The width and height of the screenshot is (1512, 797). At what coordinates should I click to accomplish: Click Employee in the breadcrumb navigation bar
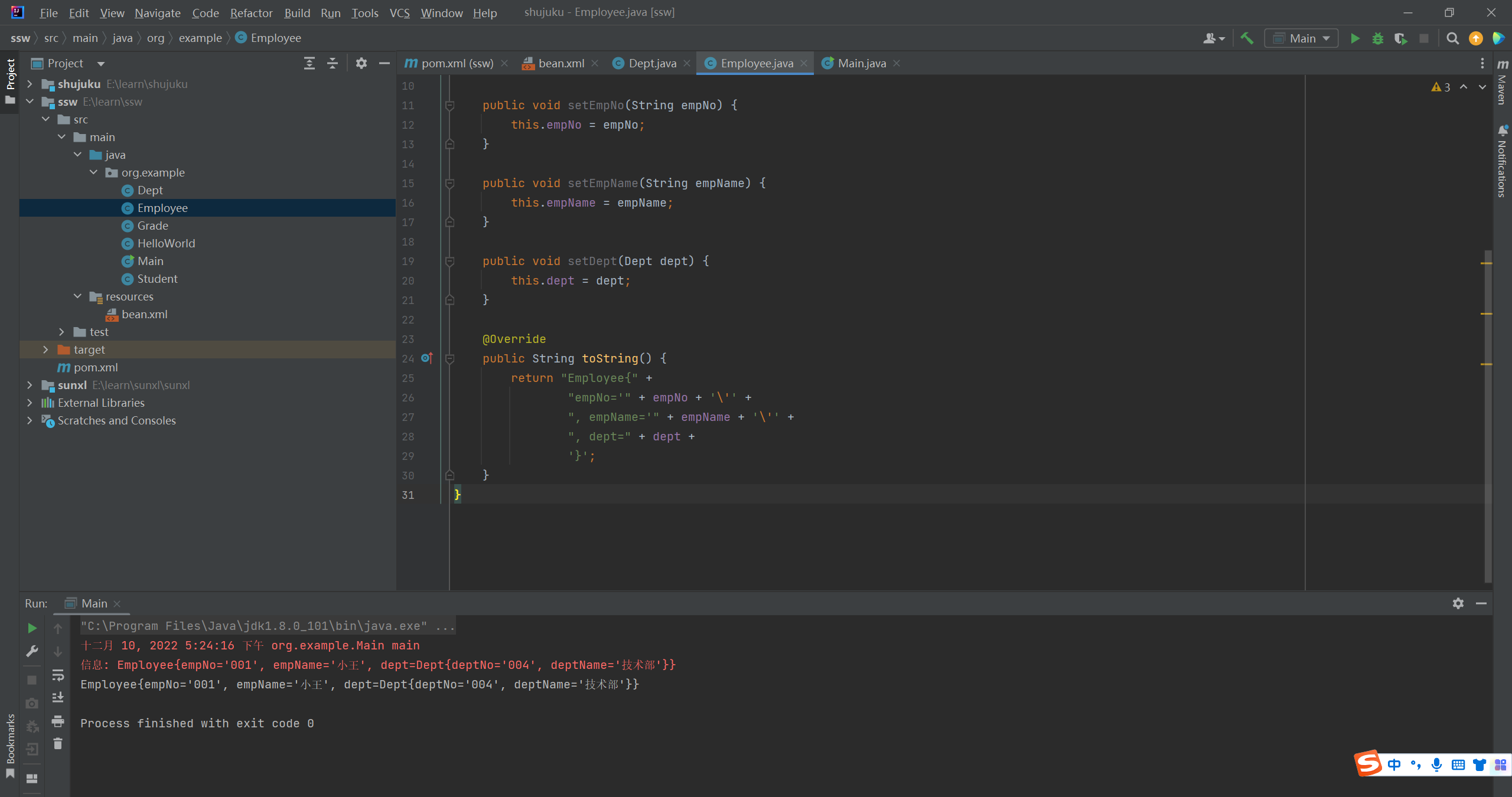click(x=275, y=38)
